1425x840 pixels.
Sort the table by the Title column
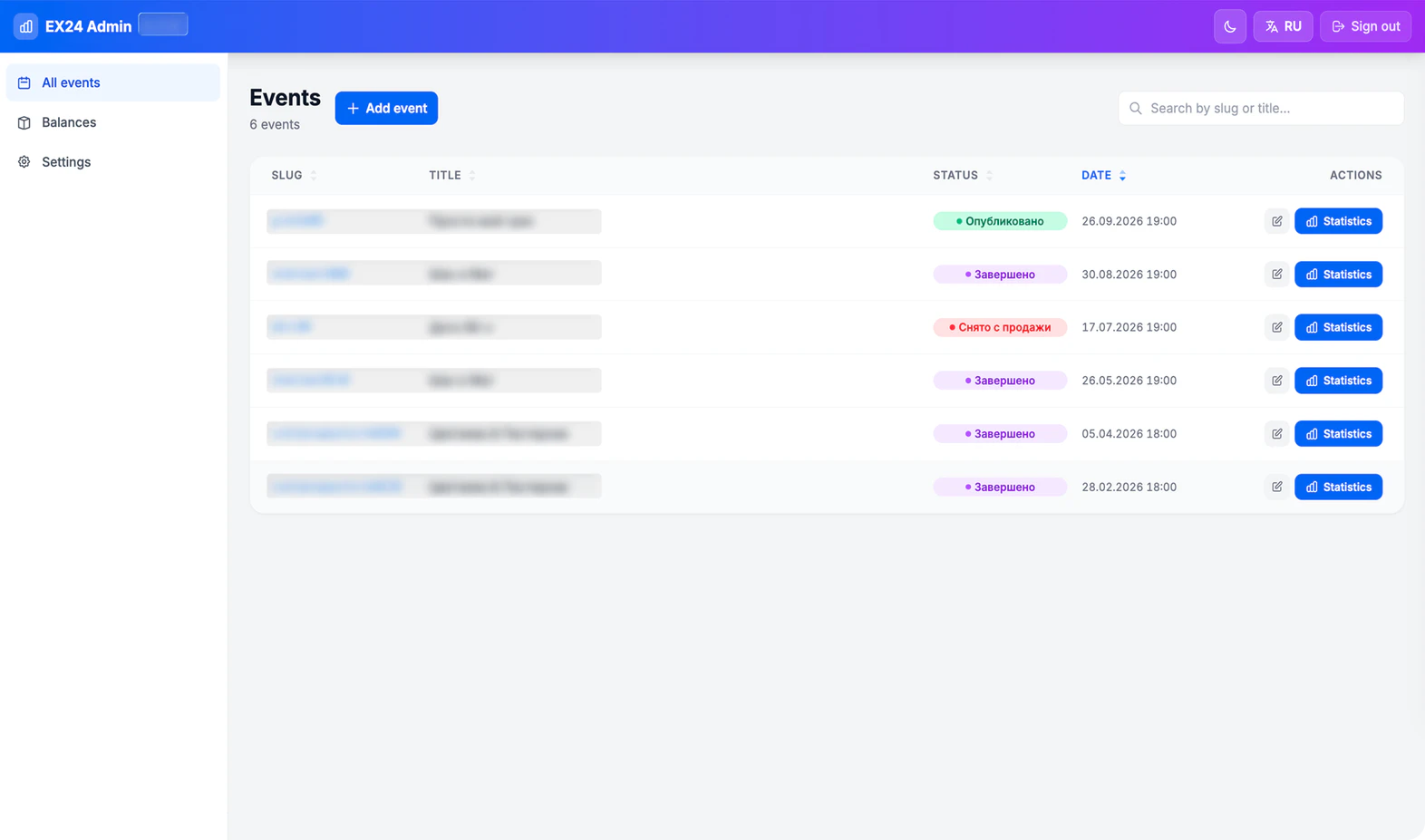(452, 176)
